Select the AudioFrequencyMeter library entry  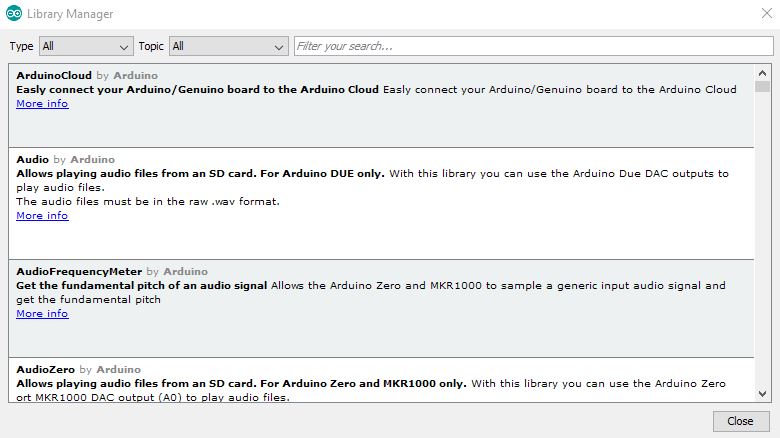pyautogui.click(x=382, y=309)
